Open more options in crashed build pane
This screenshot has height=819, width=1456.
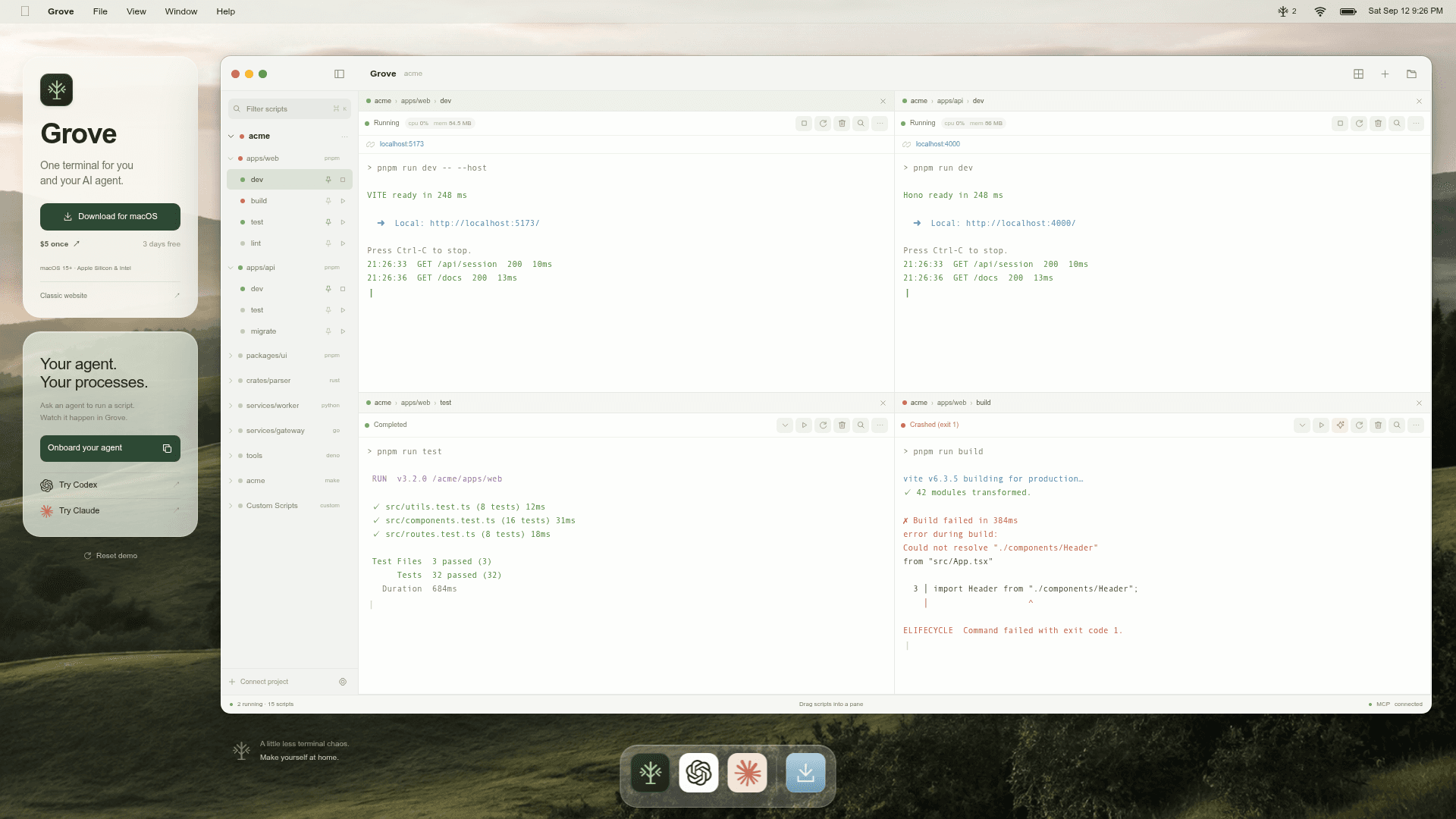coord(1416,425)
